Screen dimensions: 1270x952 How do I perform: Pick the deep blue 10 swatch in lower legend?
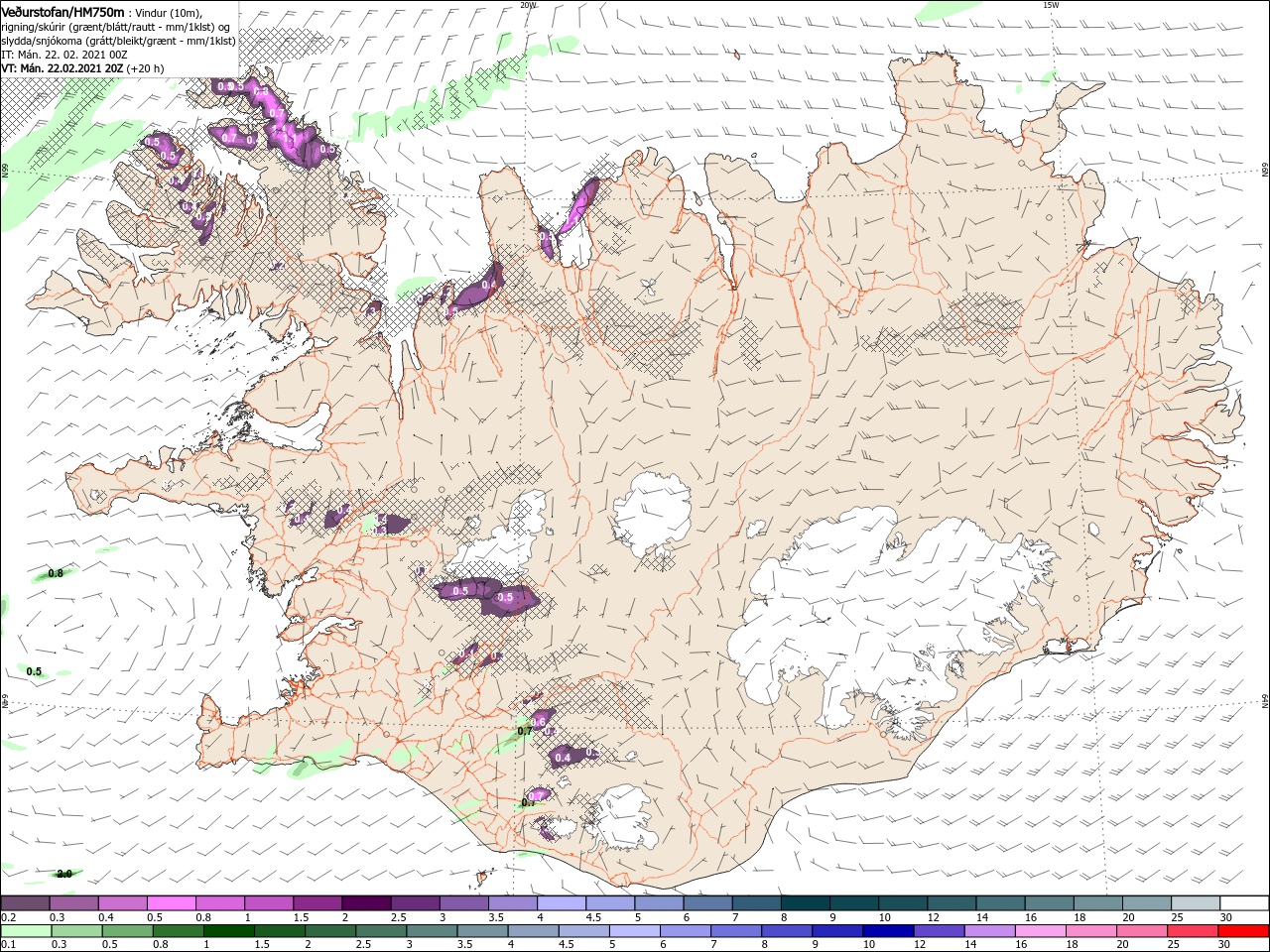point(888,931)
